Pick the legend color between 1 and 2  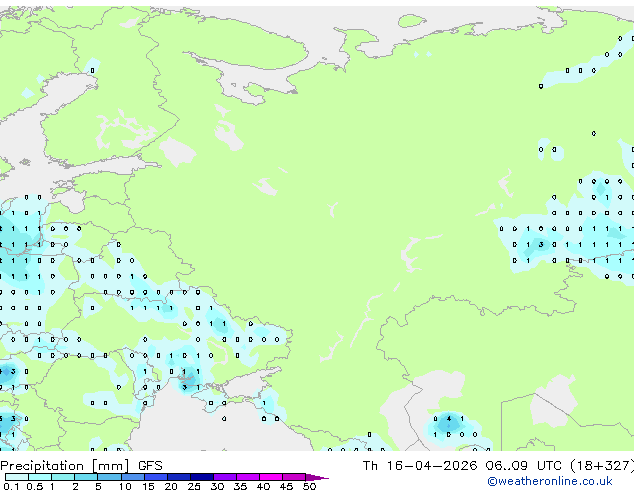63,477
